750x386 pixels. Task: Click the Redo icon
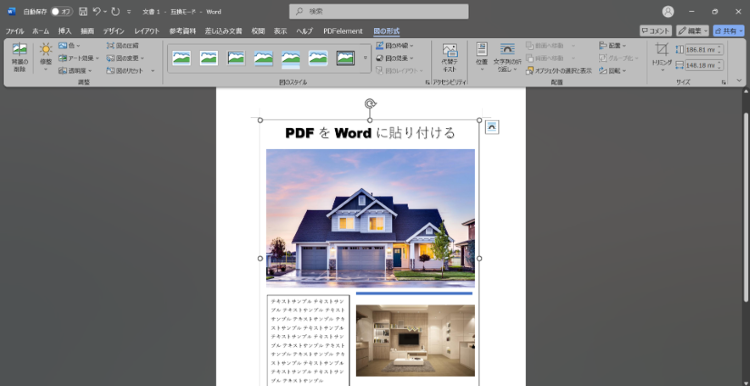(115, 11)
